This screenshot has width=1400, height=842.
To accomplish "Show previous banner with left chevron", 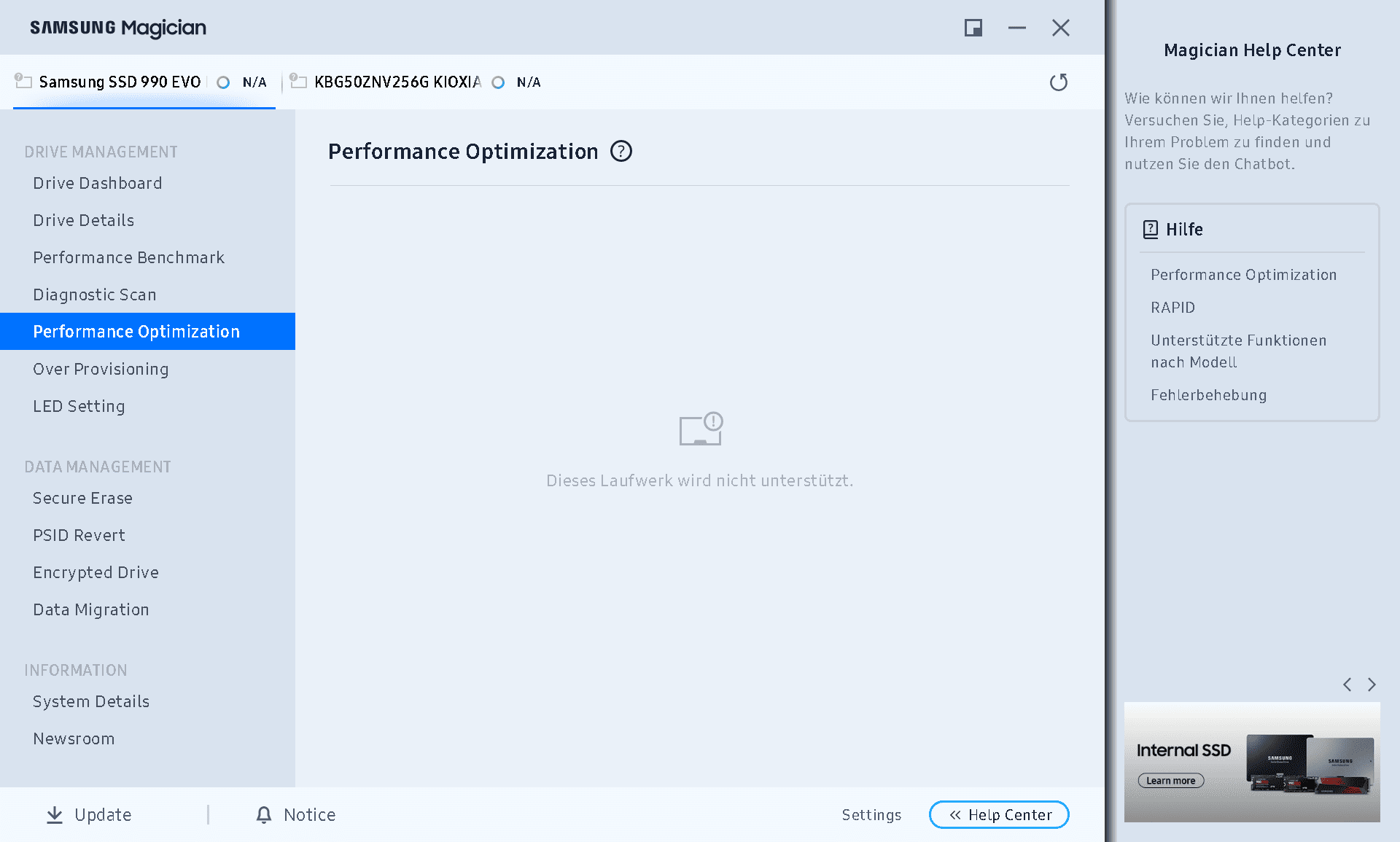I will tap(1347, 685).
